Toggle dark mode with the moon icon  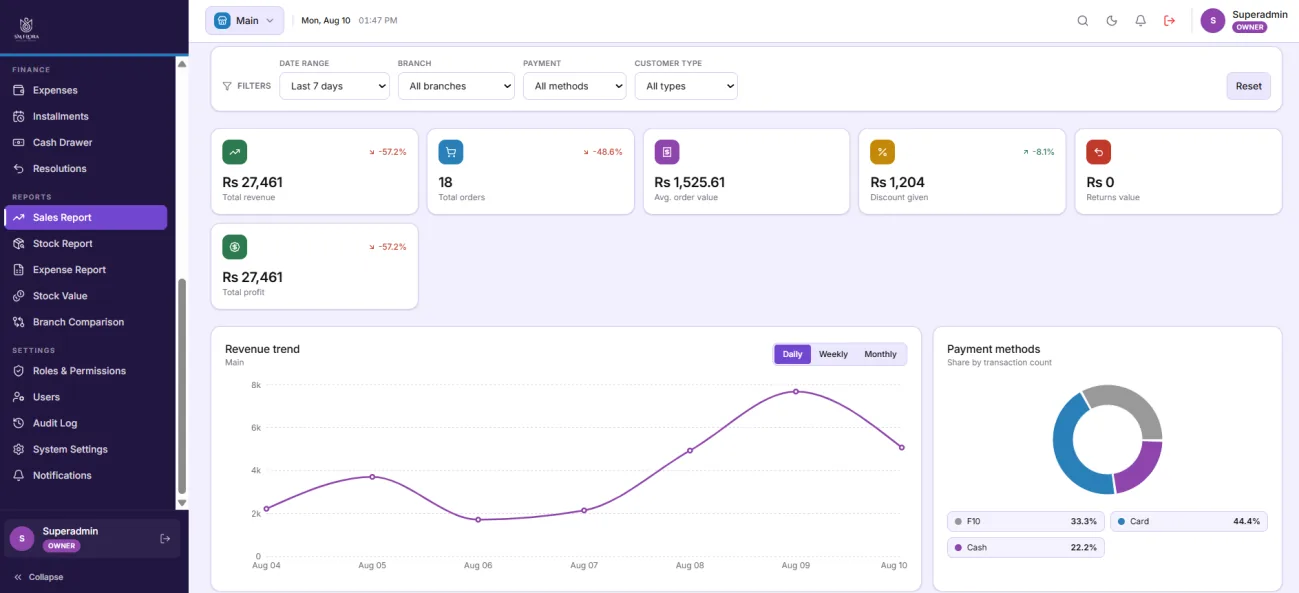1111,21
